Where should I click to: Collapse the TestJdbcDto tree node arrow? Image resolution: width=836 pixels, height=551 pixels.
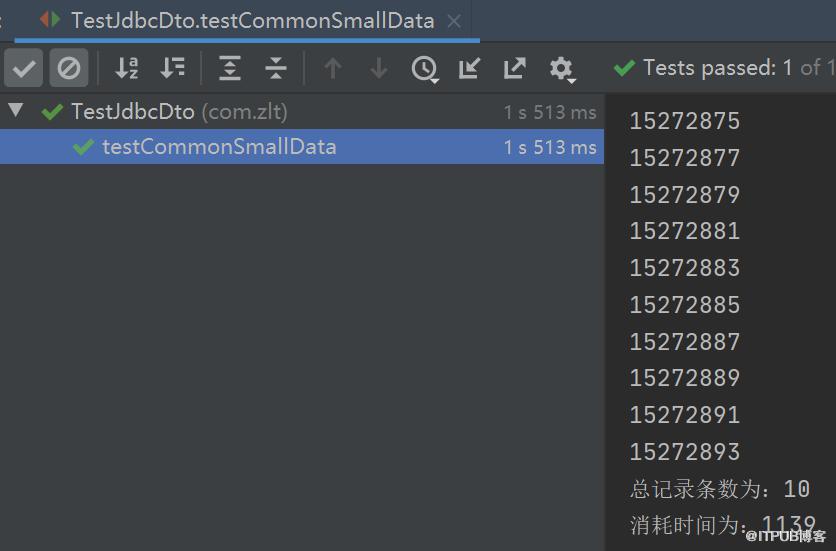(x=16, y=110)
